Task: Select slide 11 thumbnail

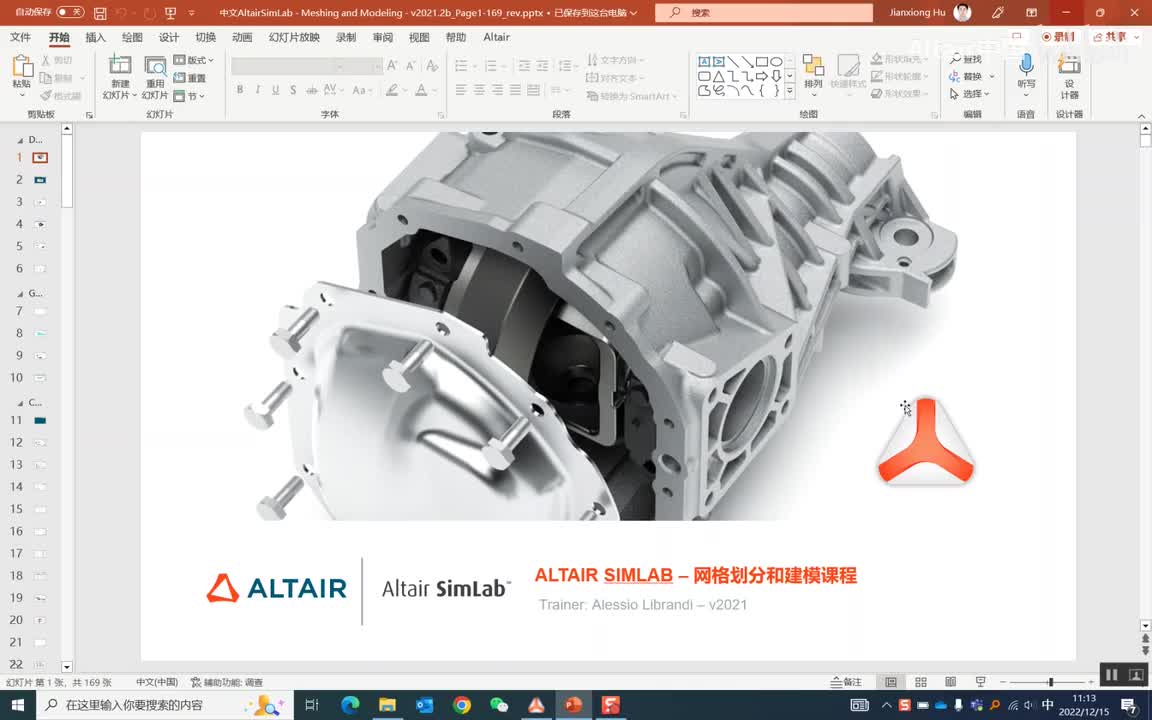Action: point(40,420)
